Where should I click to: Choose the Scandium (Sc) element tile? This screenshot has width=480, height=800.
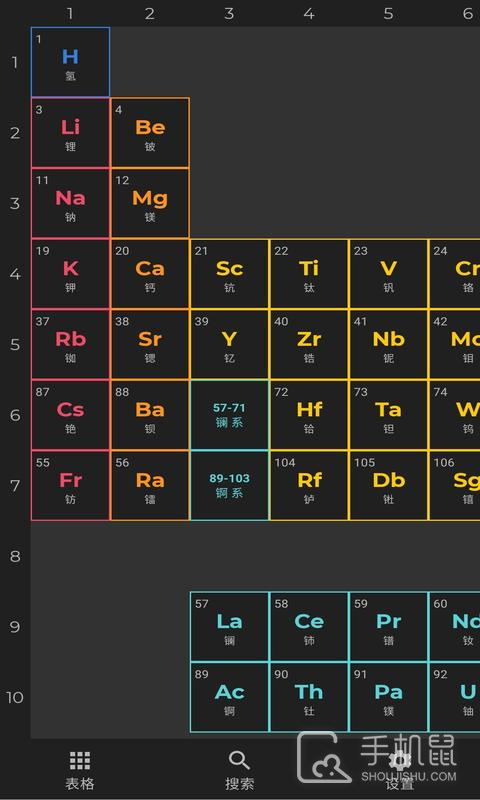pyautogui.click(x=230, y=274)
